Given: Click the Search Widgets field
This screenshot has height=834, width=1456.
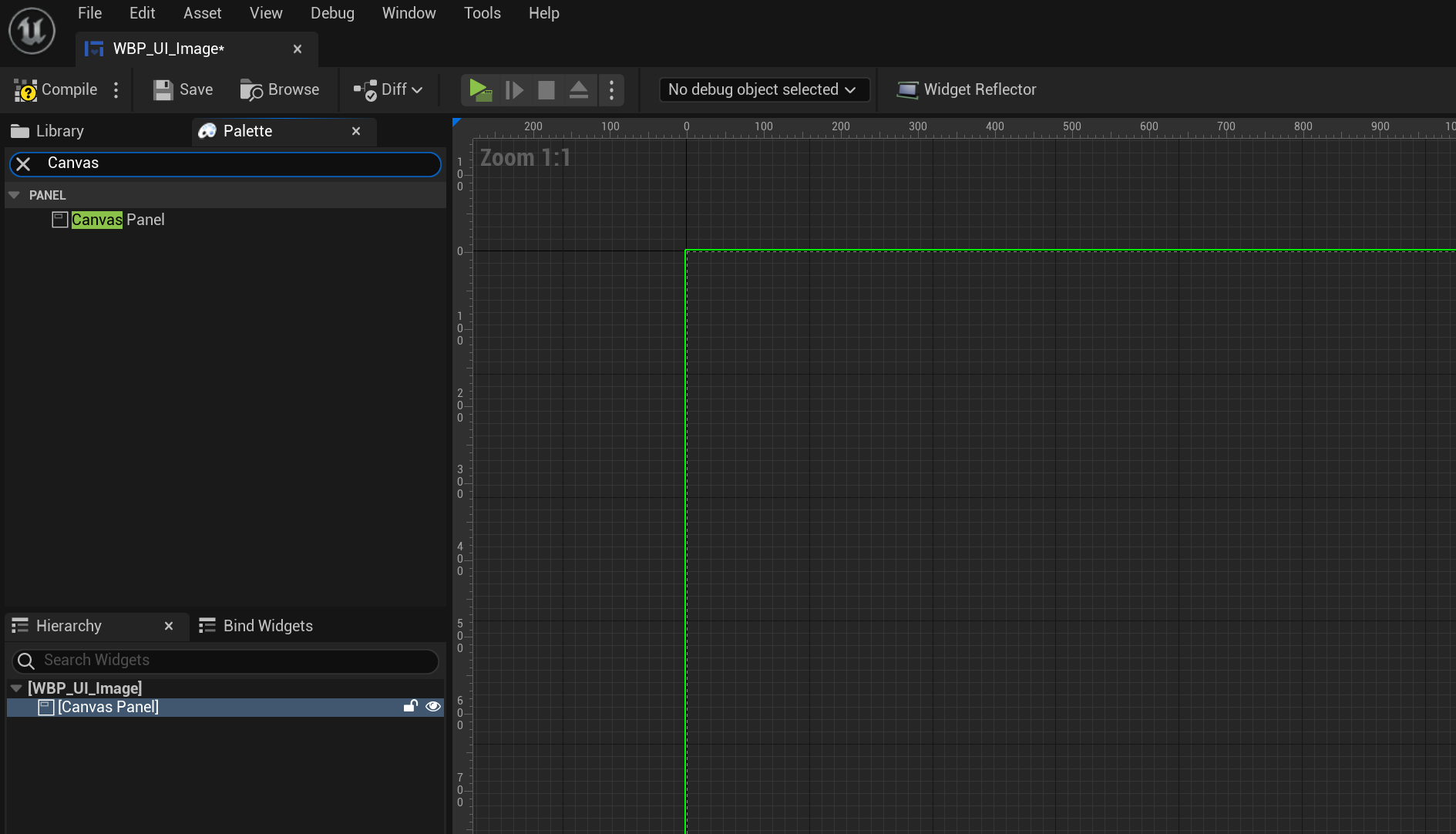Looking at the screenshot, I should 226,661.
